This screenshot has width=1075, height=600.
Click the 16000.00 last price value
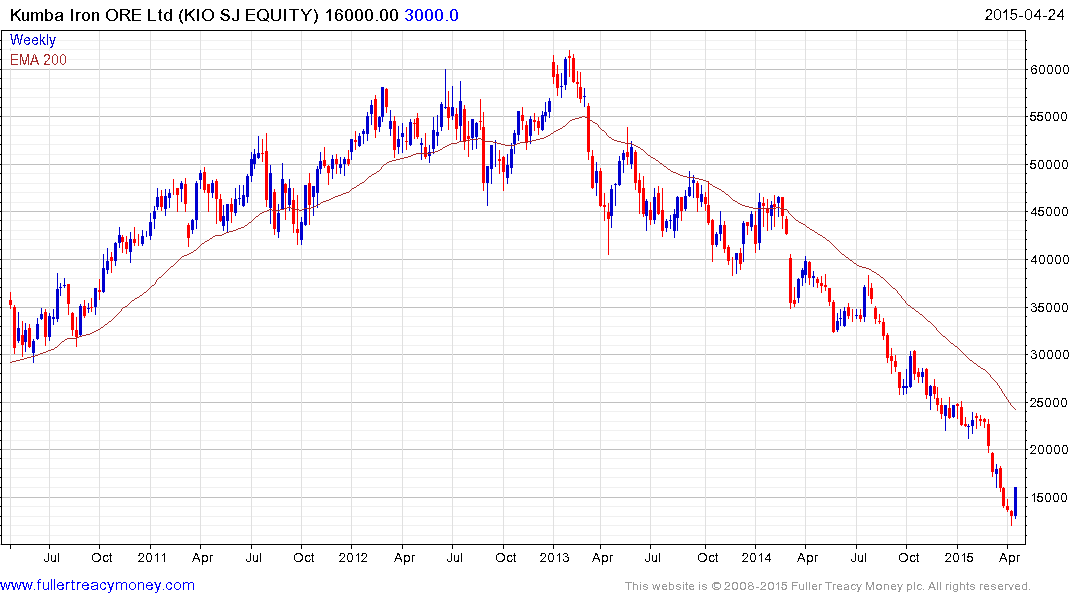(361, 15)
